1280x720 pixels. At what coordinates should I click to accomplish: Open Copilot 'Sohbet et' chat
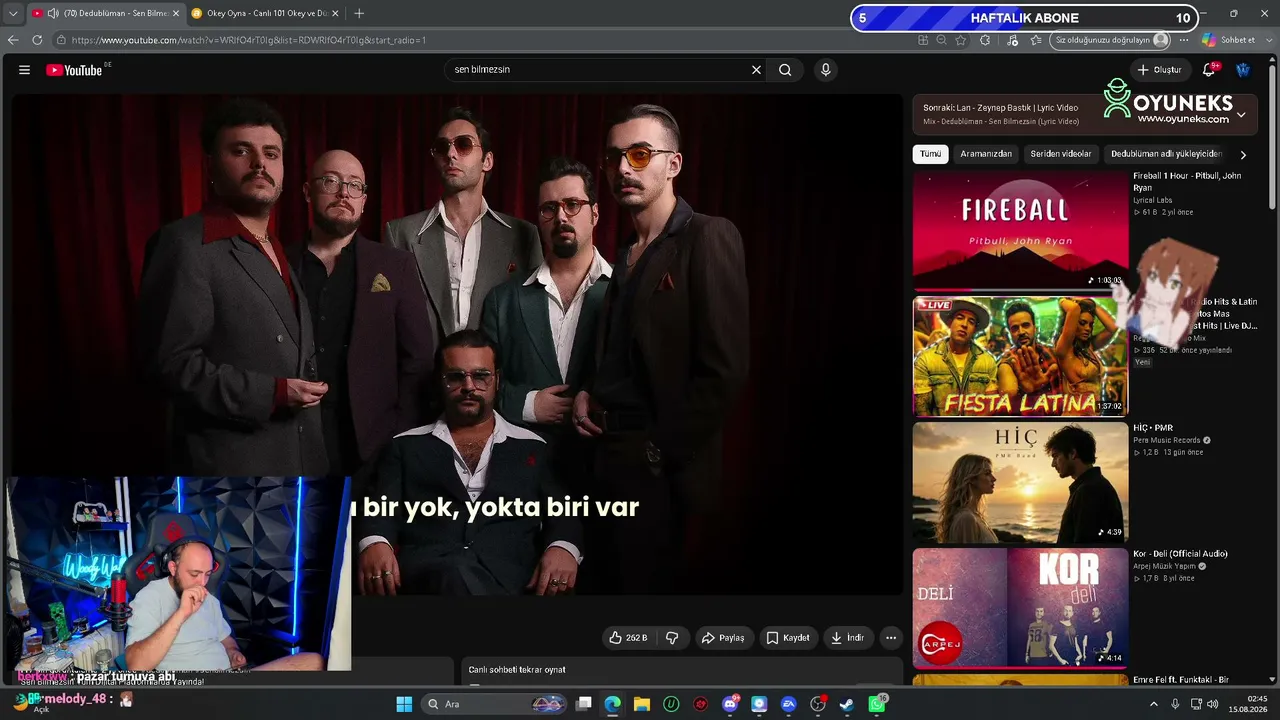coord(1229,40)
